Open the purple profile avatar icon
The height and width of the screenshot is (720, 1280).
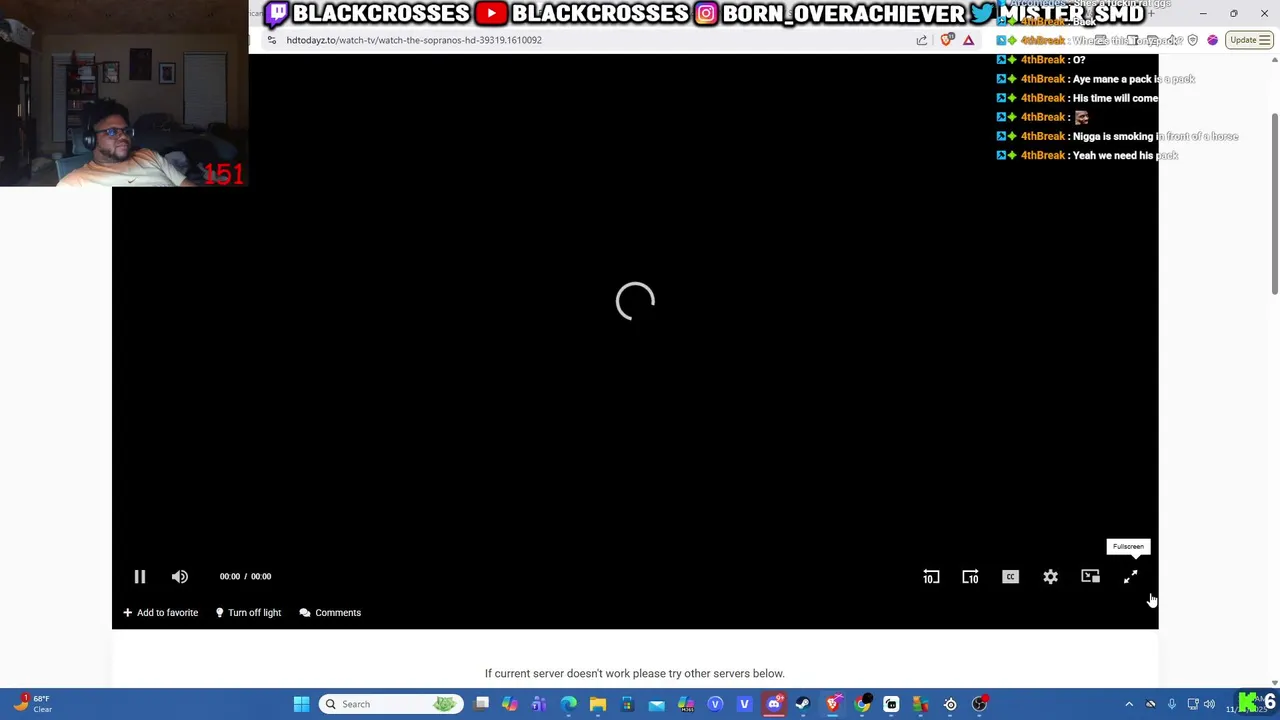click(1213, 40)
